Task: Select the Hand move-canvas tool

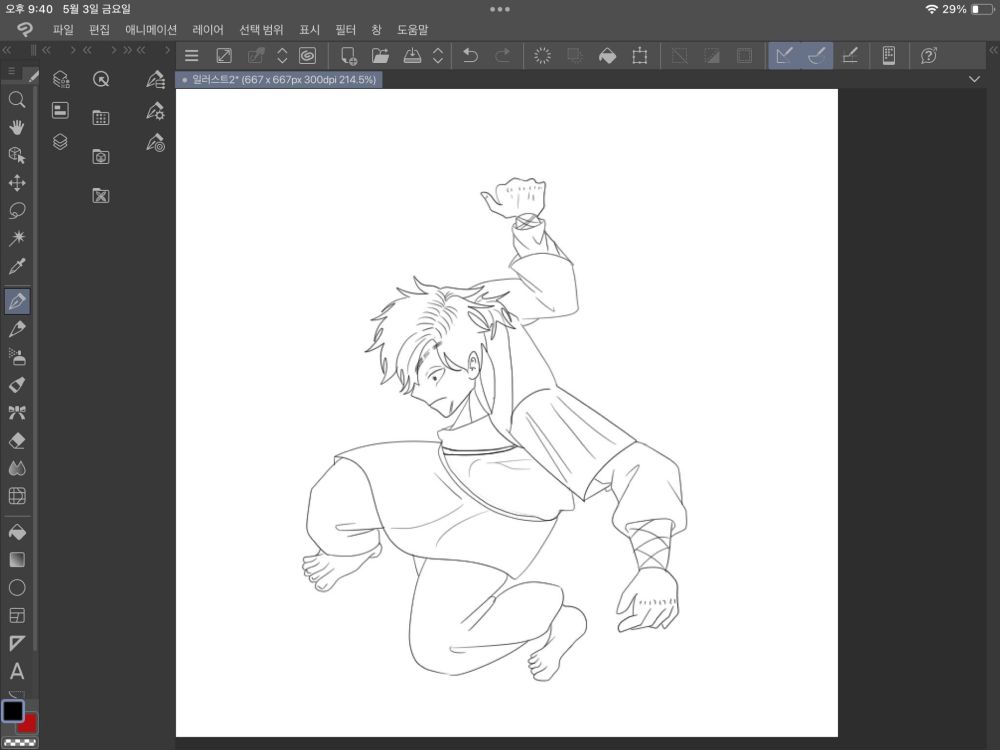Action: click(17, 128)
